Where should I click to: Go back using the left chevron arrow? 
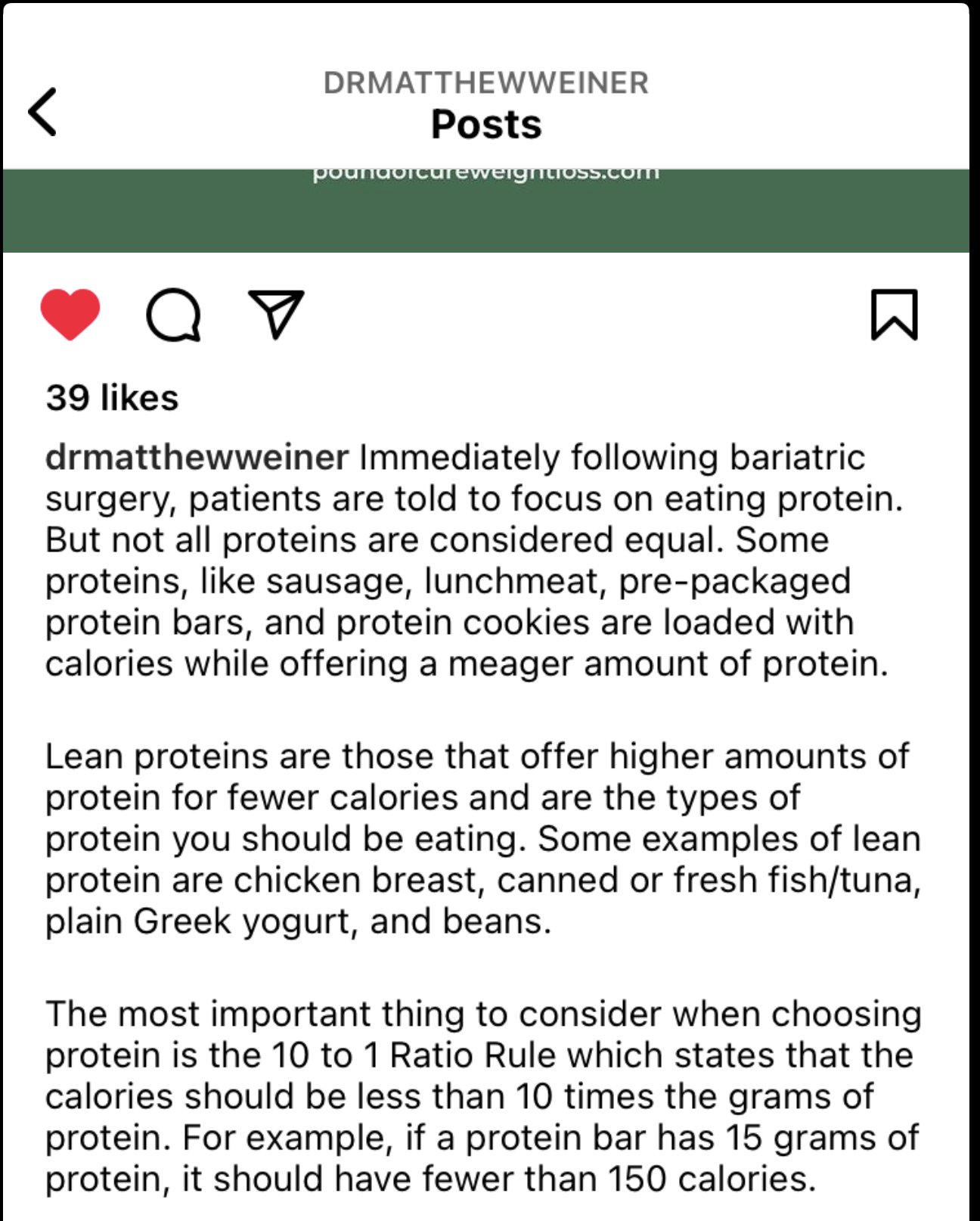pos(42,112)
